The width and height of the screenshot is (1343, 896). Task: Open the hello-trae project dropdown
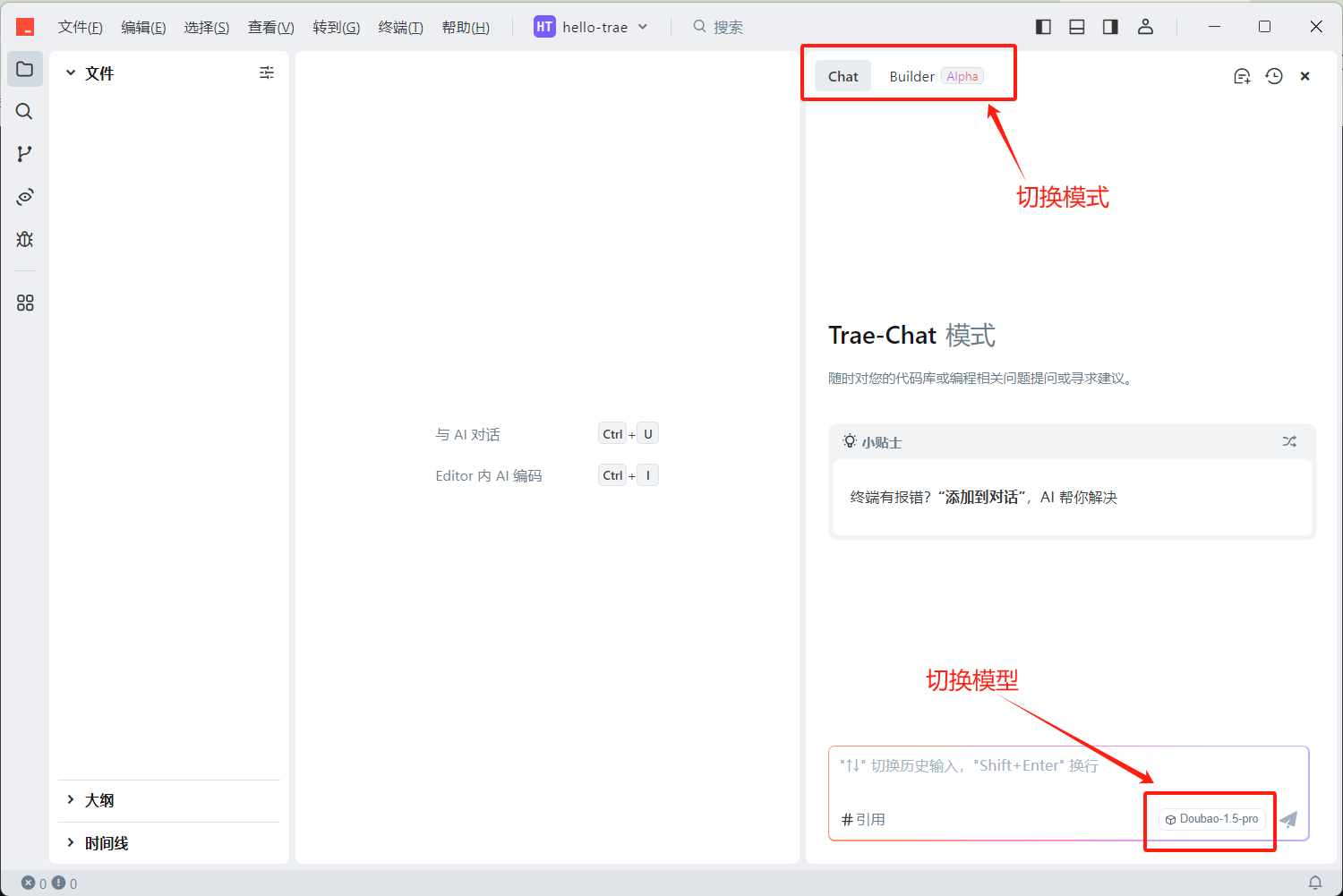(x=592, y=27)
